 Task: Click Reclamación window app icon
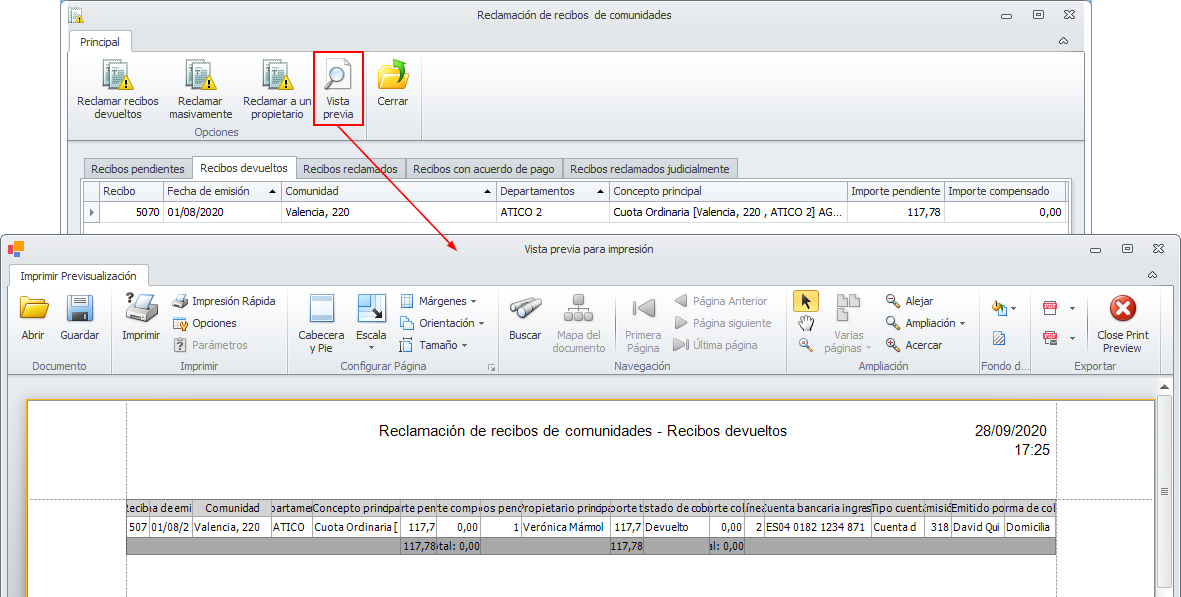coord(76,15)
